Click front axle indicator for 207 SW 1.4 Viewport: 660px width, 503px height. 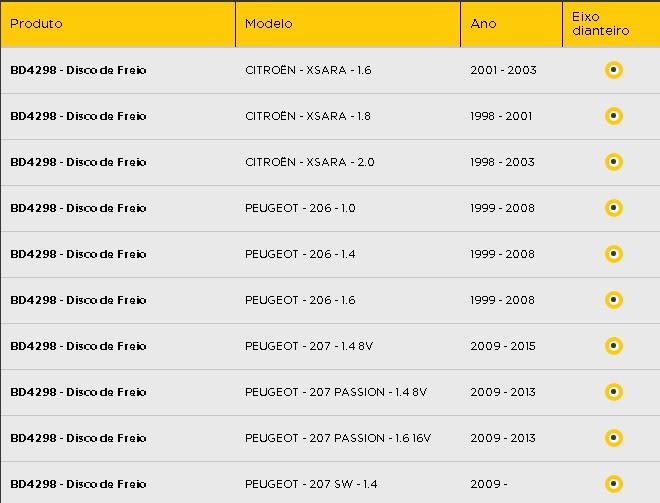[614, 484]
